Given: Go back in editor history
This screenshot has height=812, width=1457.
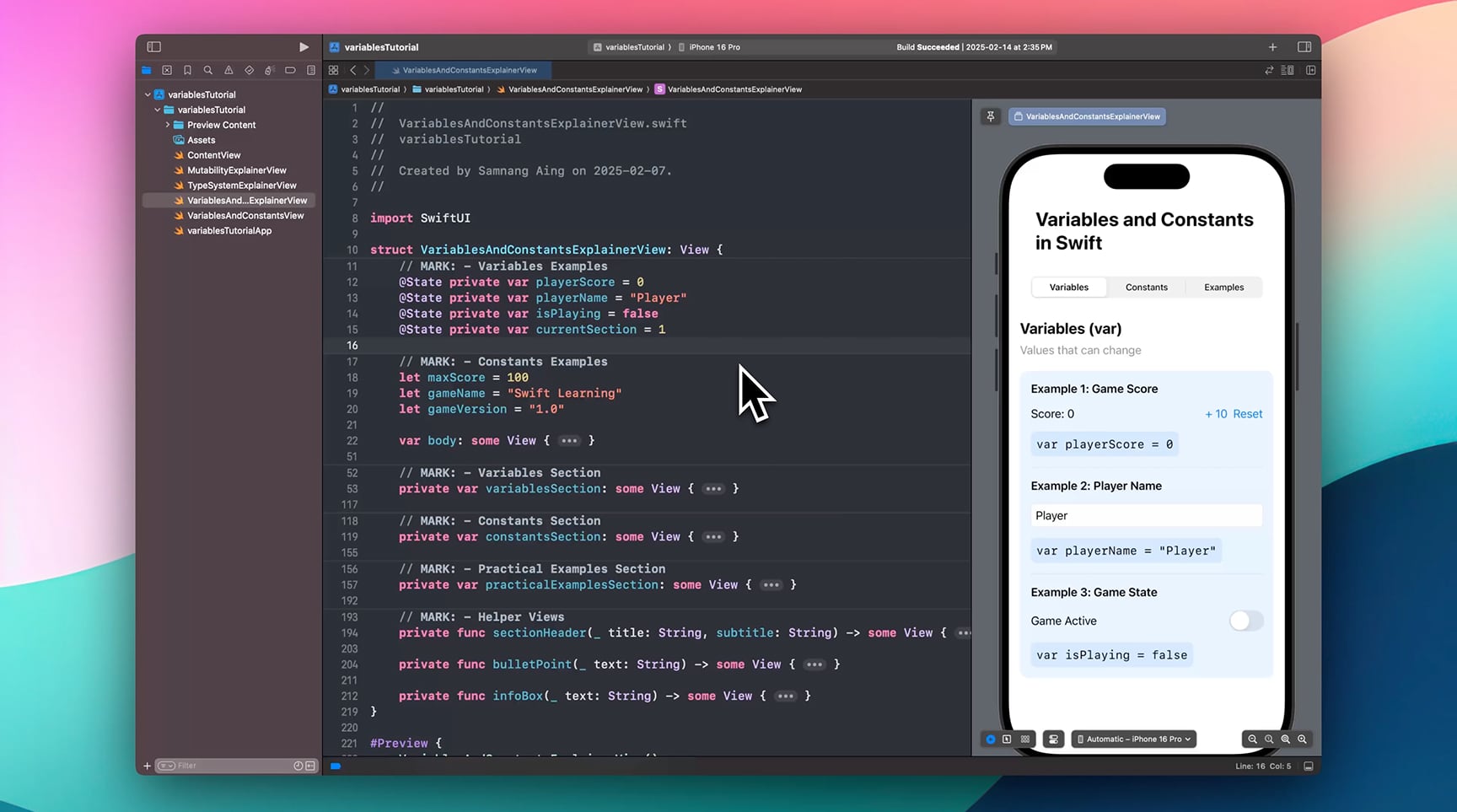Looking at the screenshot, I should (353, 70).
